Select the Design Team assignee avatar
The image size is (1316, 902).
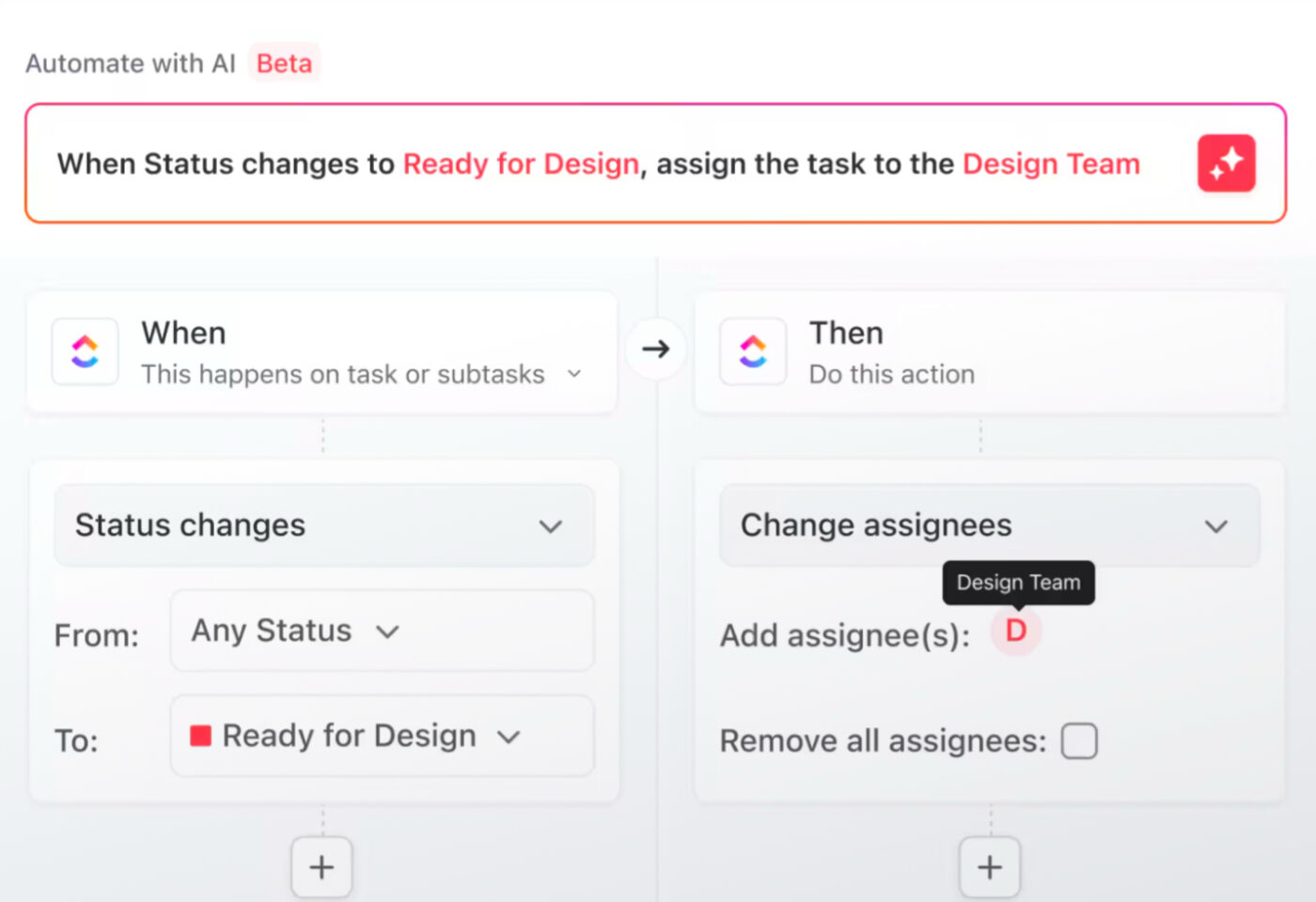(x=1015, y=630)
